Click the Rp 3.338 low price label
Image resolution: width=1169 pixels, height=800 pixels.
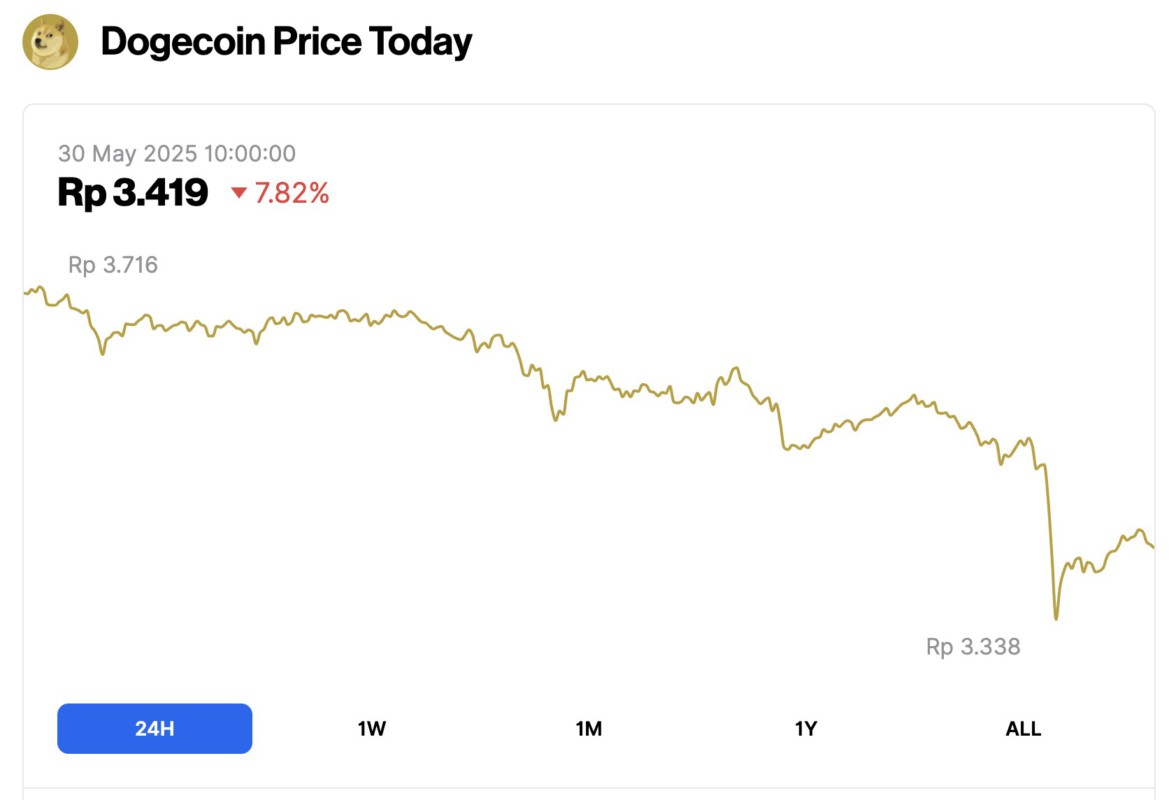coord(973,646)
